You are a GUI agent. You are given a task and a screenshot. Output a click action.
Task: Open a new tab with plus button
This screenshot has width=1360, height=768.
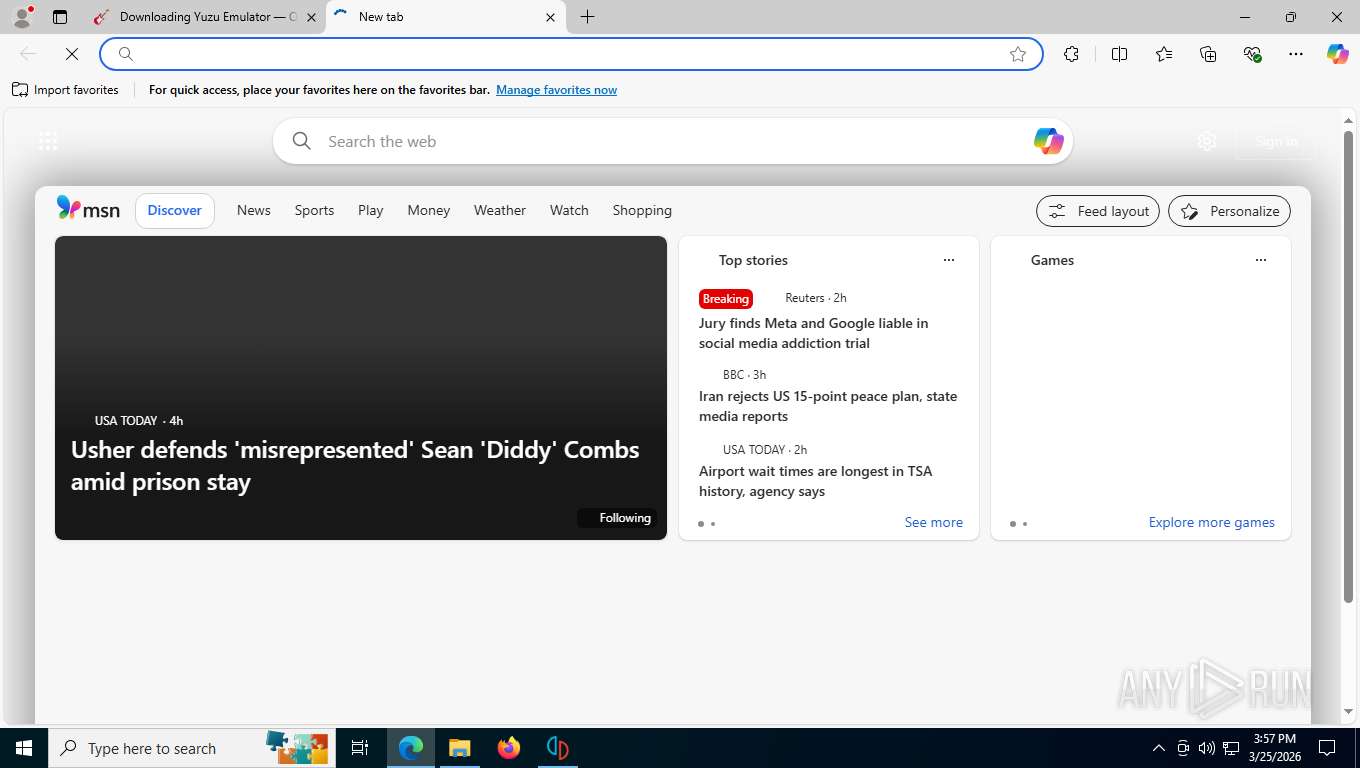click(x=587, y=17)
